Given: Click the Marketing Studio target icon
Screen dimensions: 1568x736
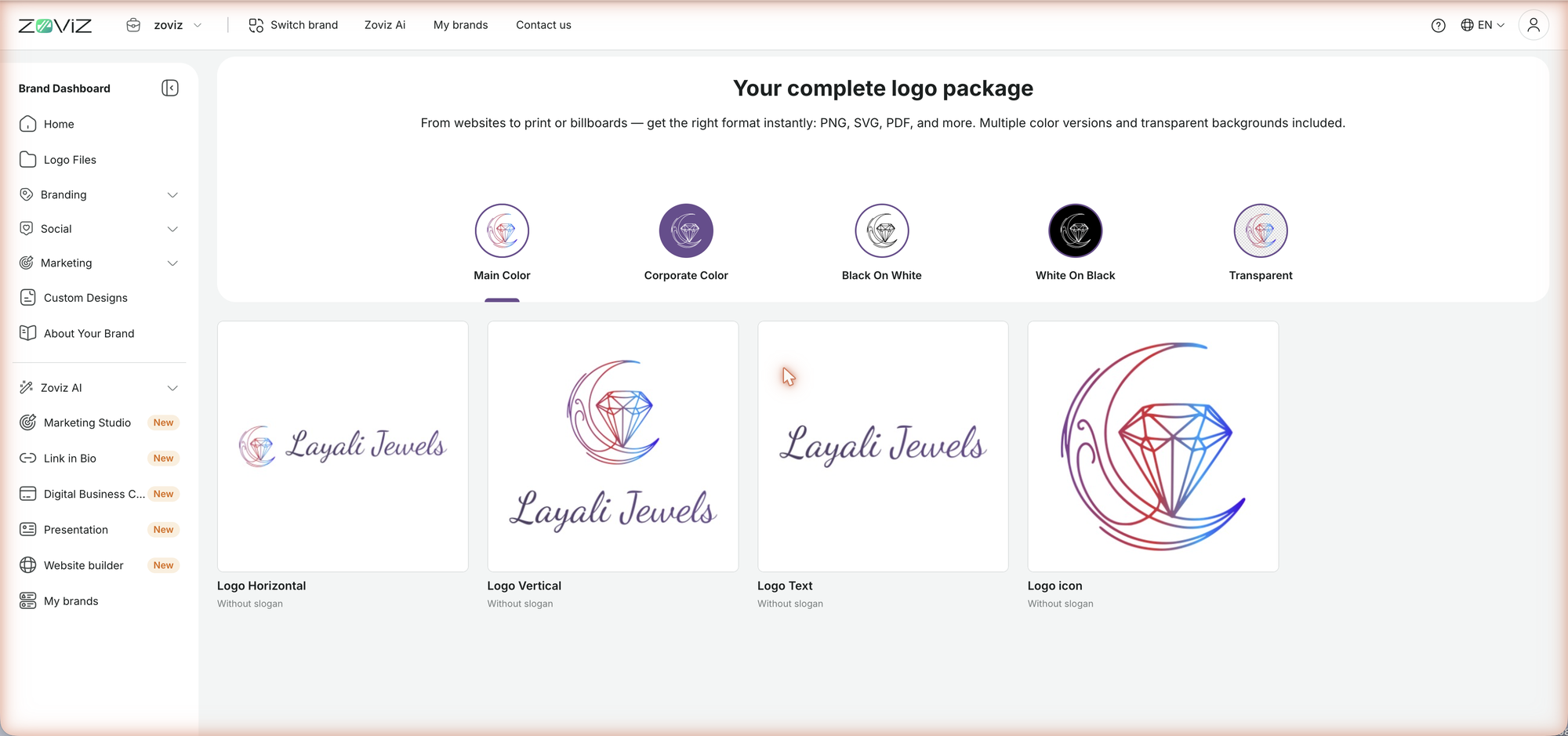Looking at the screenshot, I should click(x=27, y=422).
